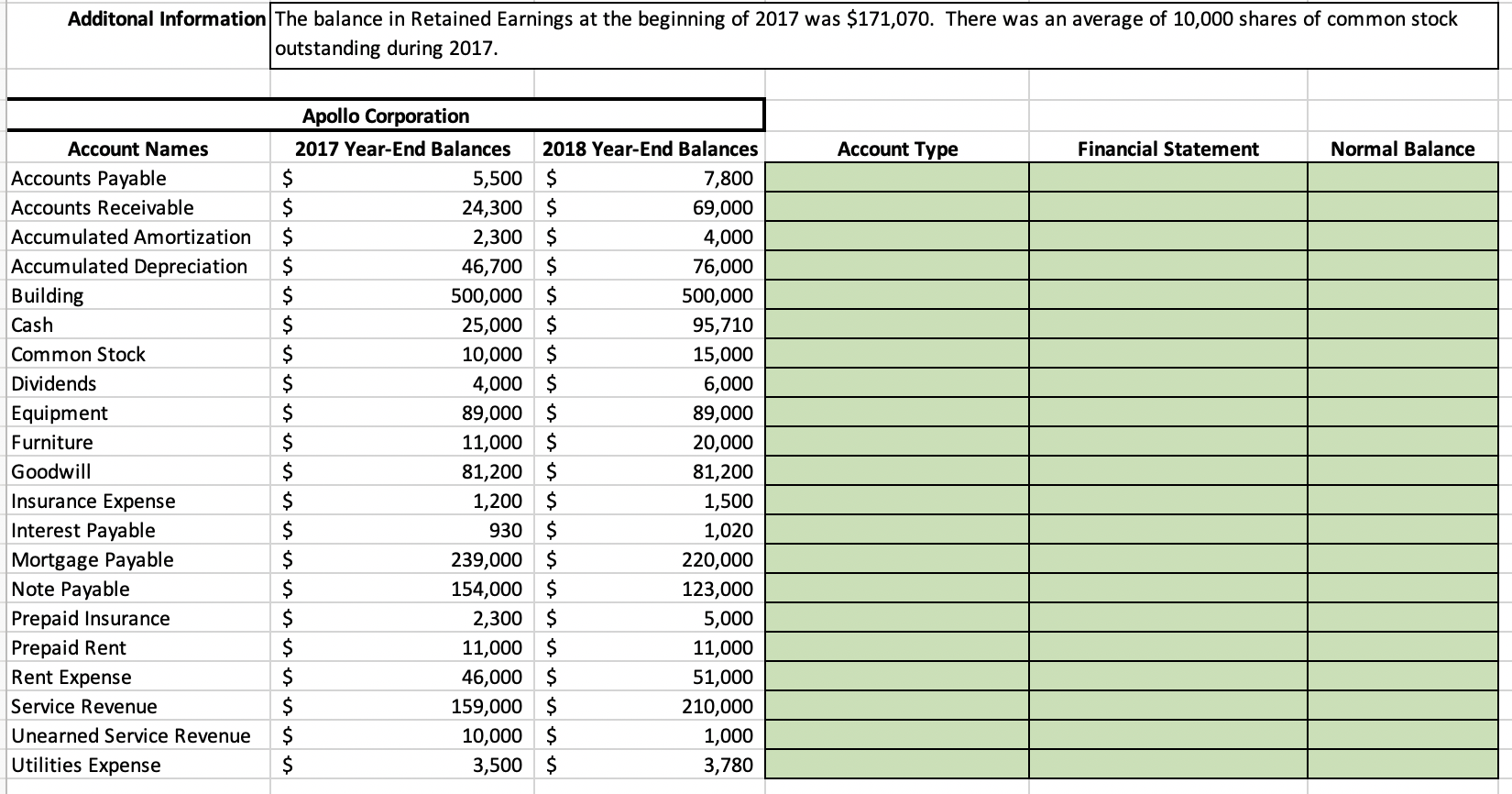Click the Financial Statement input for Mortgage Payable
The height and width of the screenshot is (794, 1512).
coord(1168,559)
